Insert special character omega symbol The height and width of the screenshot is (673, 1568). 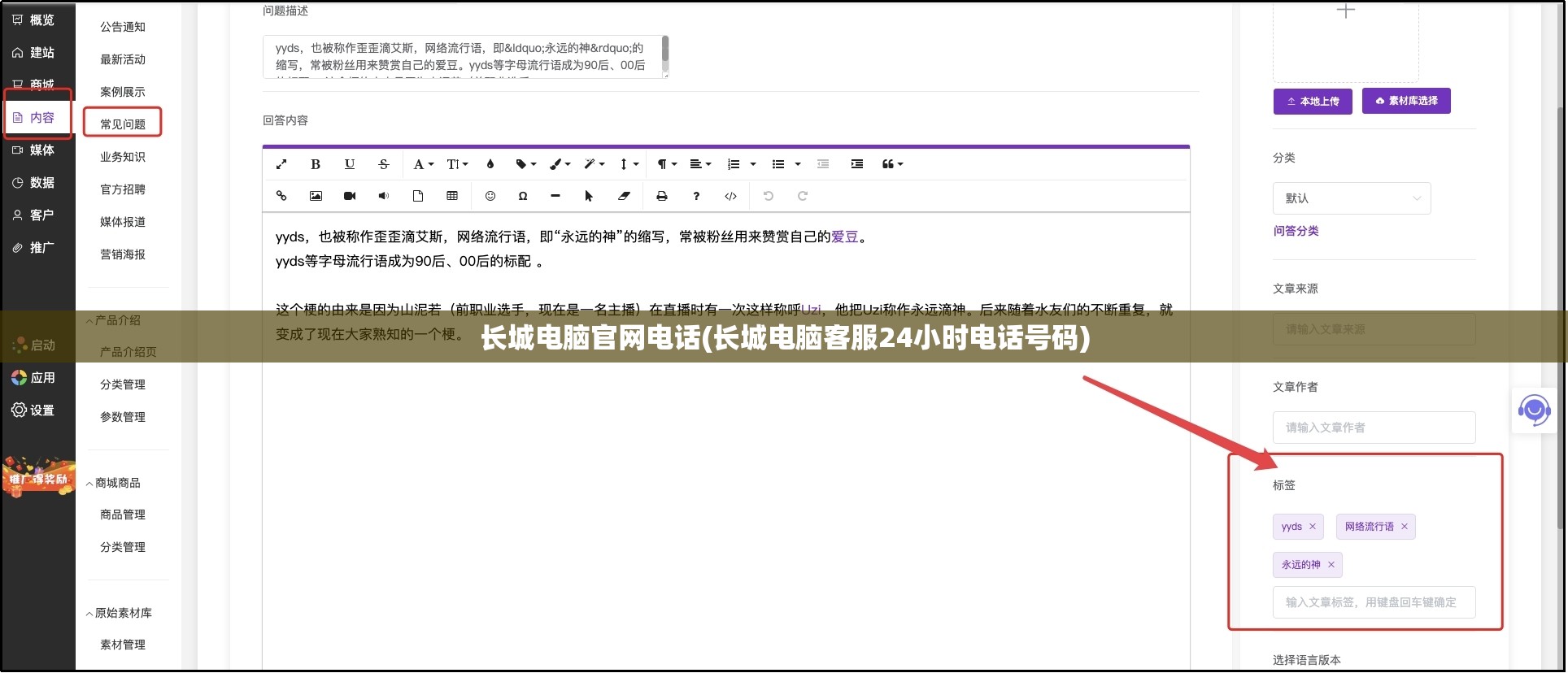click(x=523, y=196)
